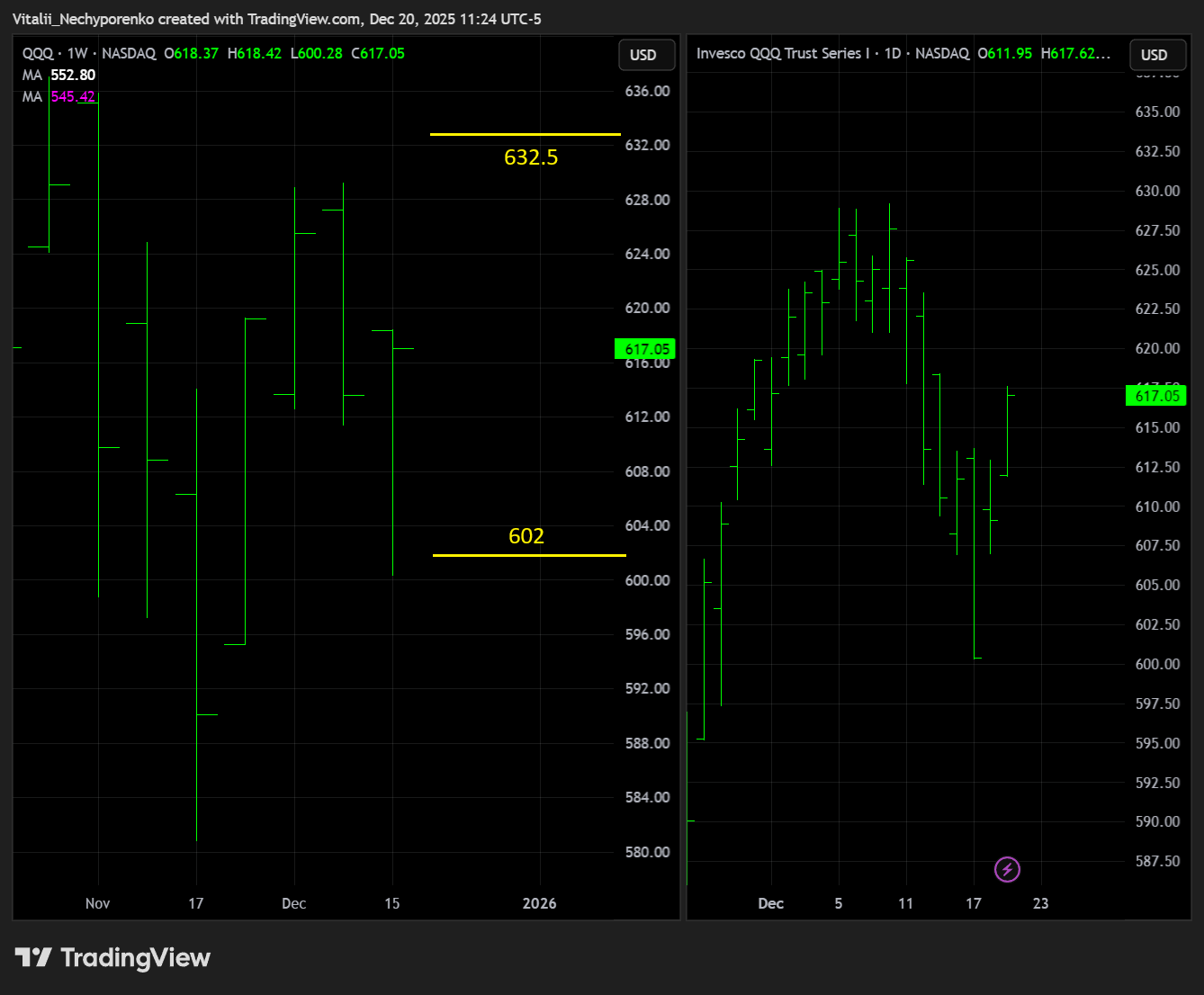The width and height of the screenshot is (1204, 995).
Task: Click the 587.50 price scale label on the right chart
Action: [1158, 861]
